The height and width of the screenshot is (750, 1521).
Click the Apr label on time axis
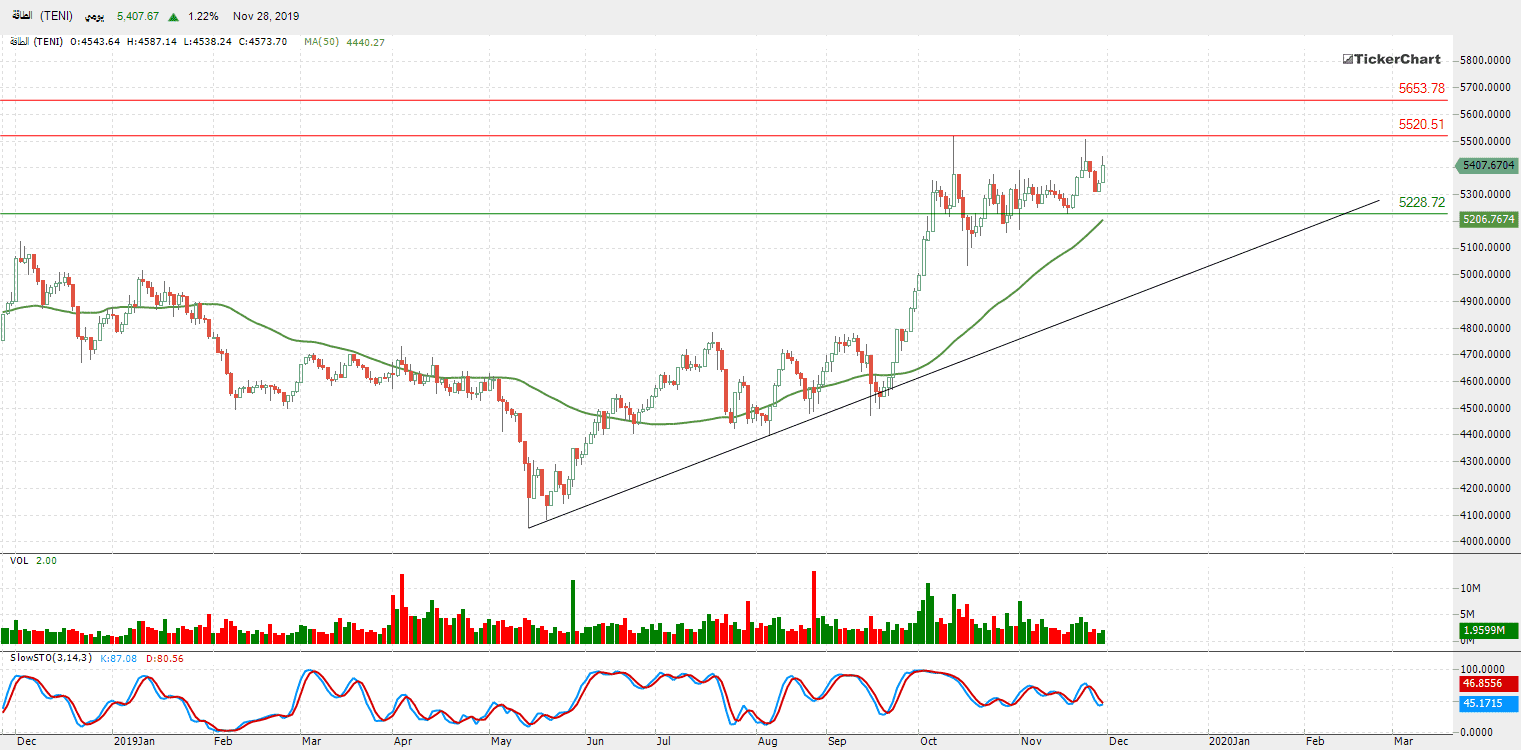pyautogui.click(x=403, y=741)
